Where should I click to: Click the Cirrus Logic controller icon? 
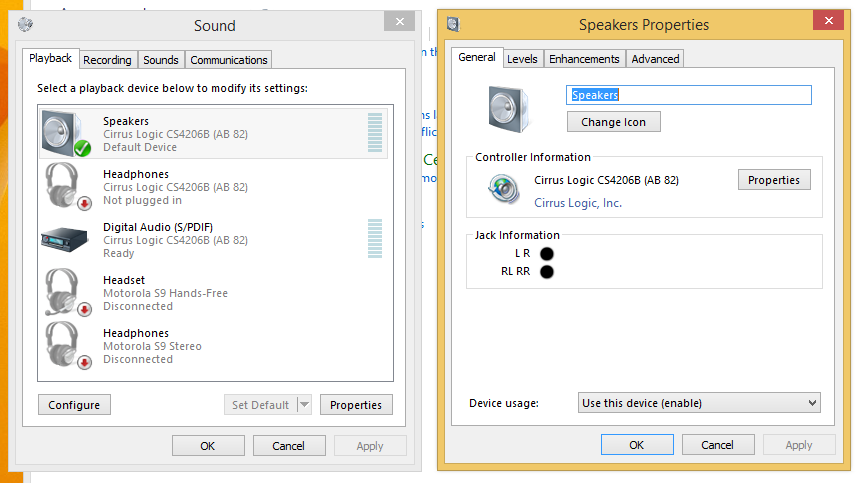(x=504, y=189)
